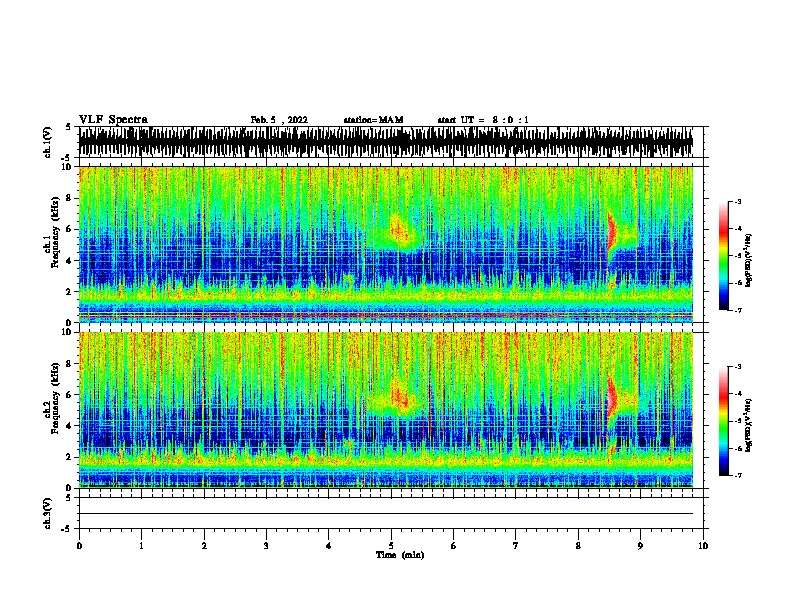The height and width of the screenshot is (612, 792).
Task: Click the "4" kHz tick of the ch.2 spectrogram
Action: coord(70,426)
